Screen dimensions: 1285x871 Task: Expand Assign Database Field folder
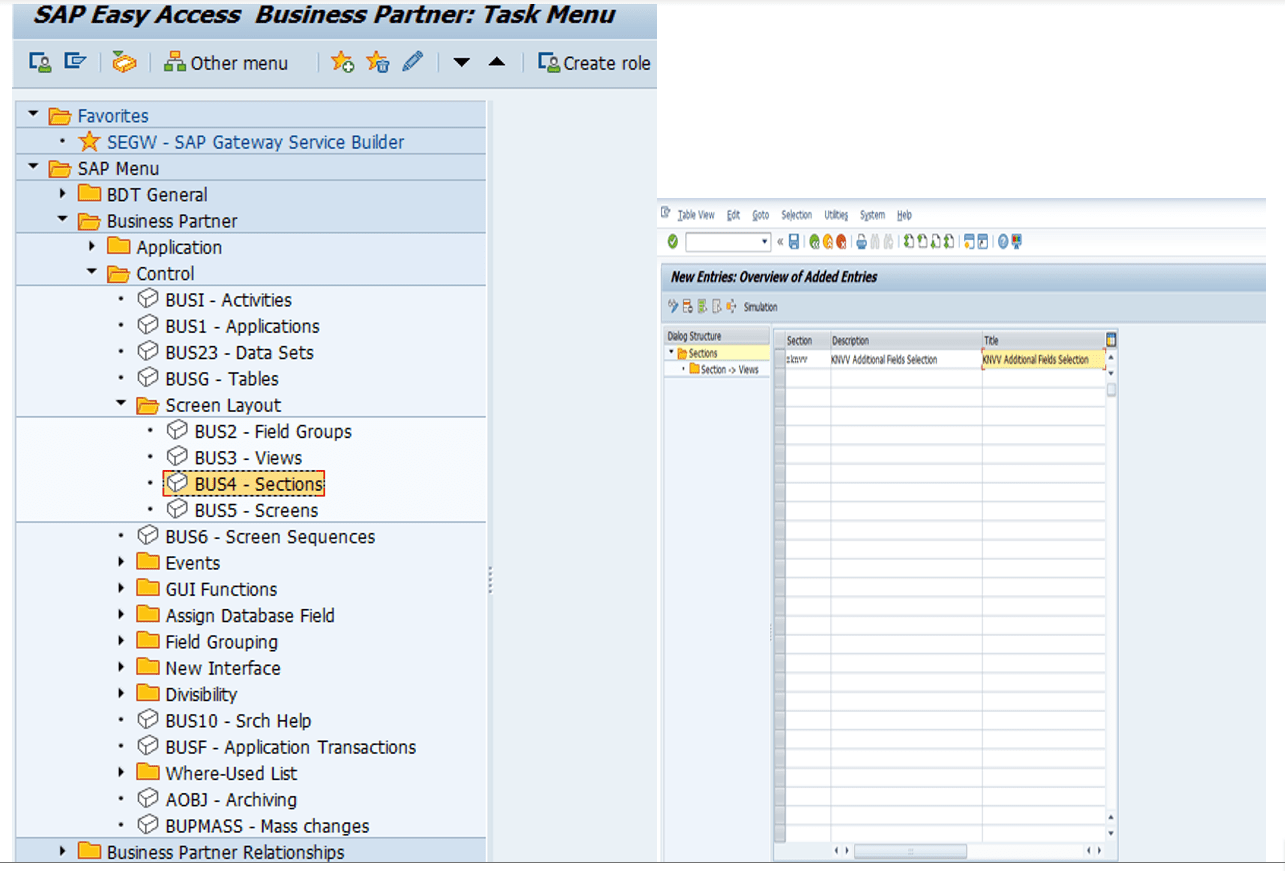coord(122,615)
